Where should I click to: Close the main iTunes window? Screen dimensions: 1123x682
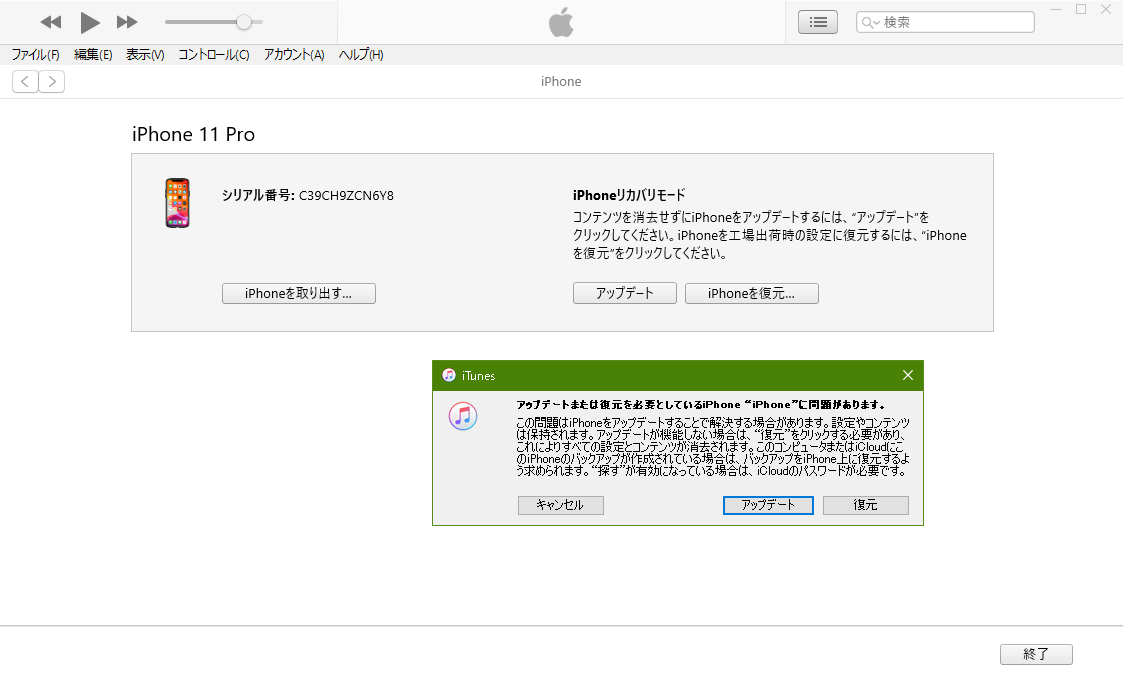[1106, 9]
